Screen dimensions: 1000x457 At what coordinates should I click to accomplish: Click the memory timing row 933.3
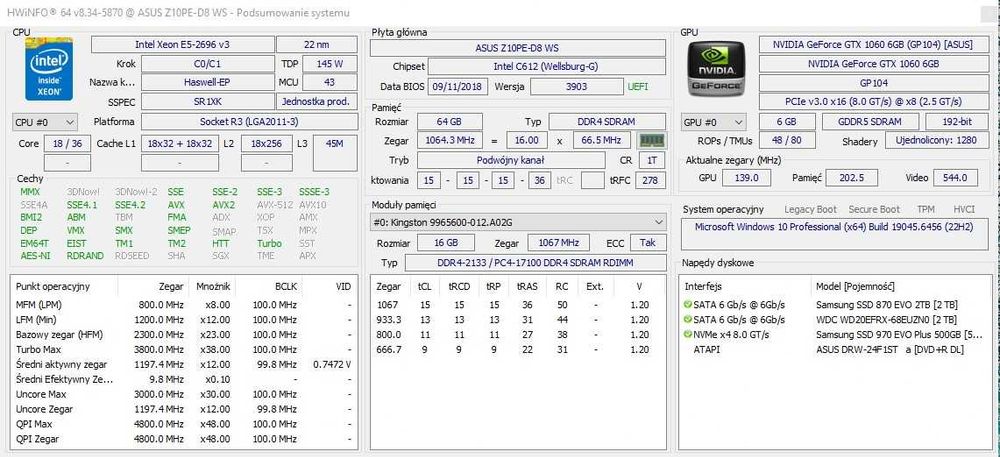point(518,319)
